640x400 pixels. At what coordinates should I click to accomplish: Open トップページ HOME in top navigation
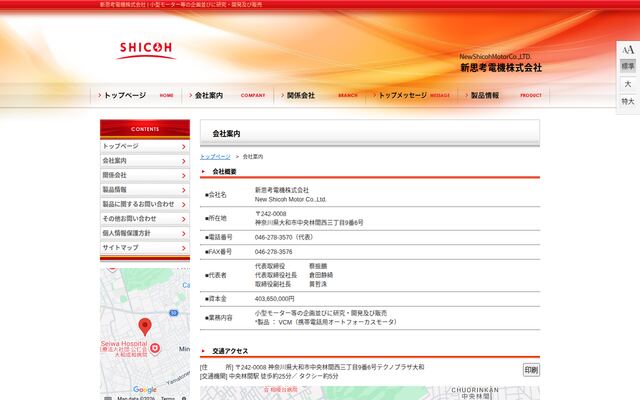pyautogui.click(x=136, y=96)
